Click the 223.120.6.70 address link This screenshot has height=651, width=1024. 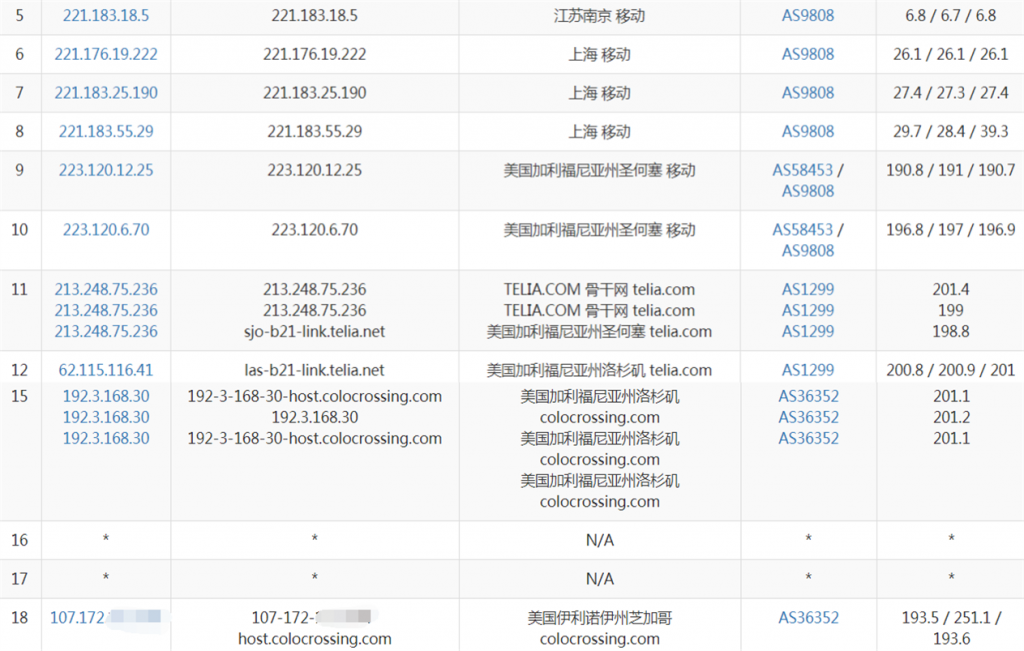point(105,229)
